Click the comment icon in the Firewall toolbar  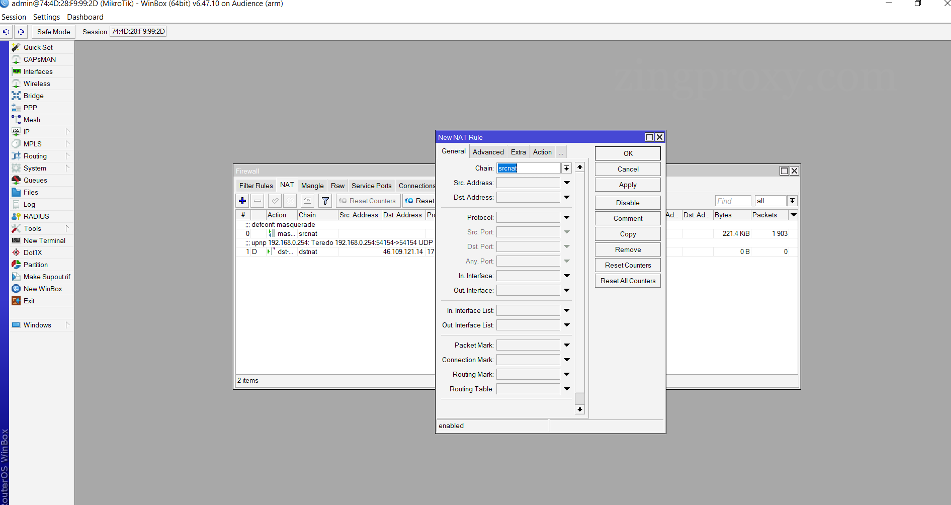click(x=307, y=201)
